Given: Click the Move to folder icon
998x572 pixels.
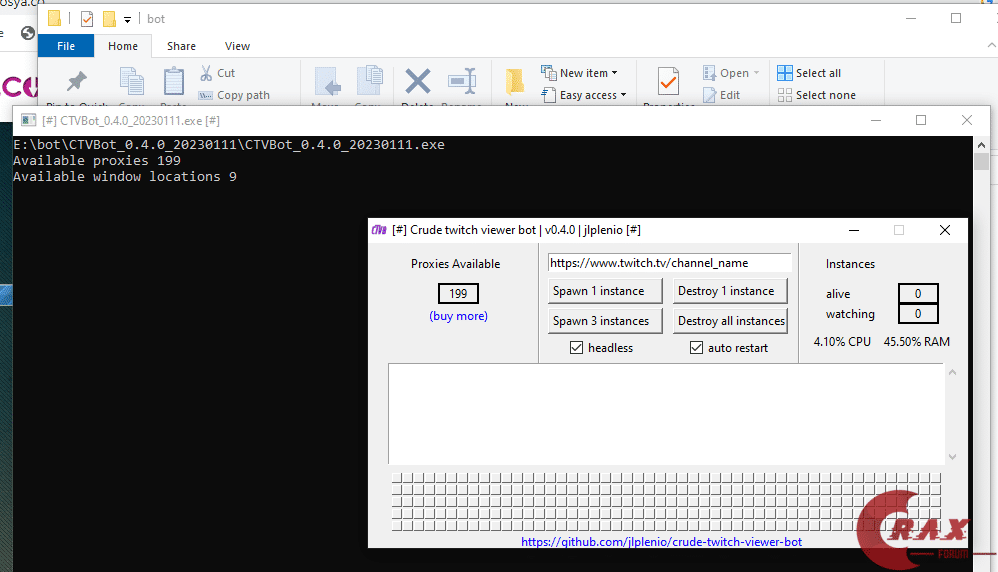Looking at the screenshot, I should pyautogui.click(x=328, y=82).
